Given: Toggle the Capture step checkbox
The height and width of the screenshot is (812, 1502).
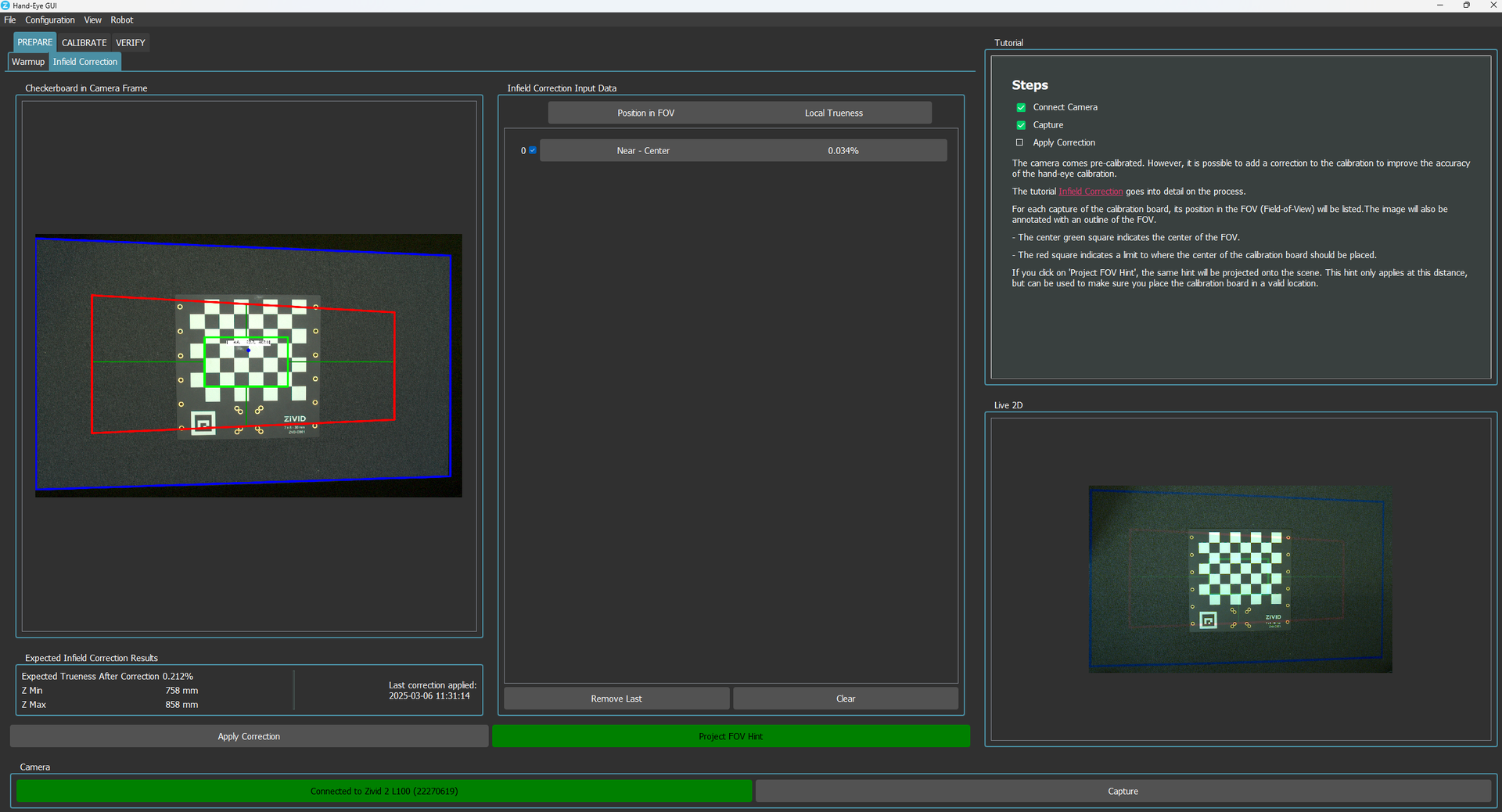Looking at the screenshot, I should click(1020, 125).
